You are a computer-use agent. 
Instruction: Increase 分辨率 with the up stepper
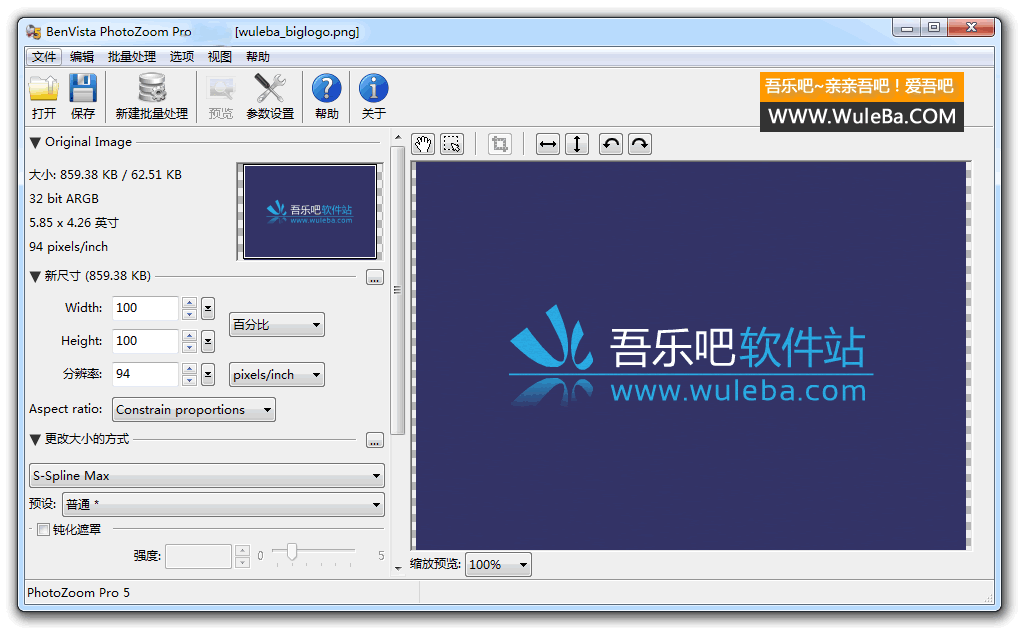pos(189,368)
